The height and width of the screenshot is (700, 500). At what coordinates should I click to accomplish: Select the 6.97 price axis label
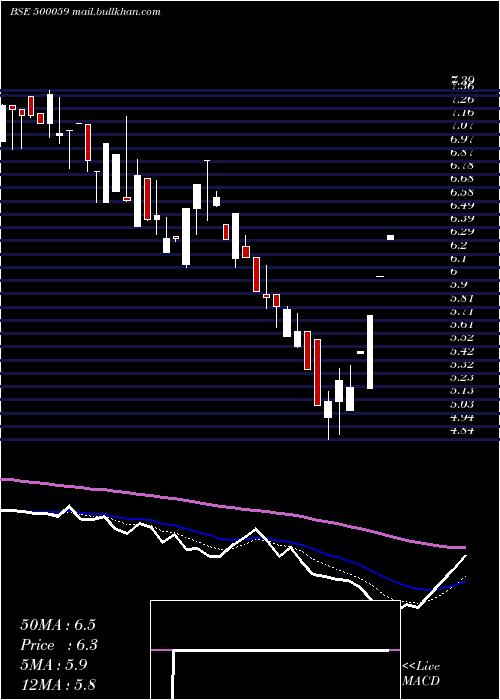click(462, 139)
